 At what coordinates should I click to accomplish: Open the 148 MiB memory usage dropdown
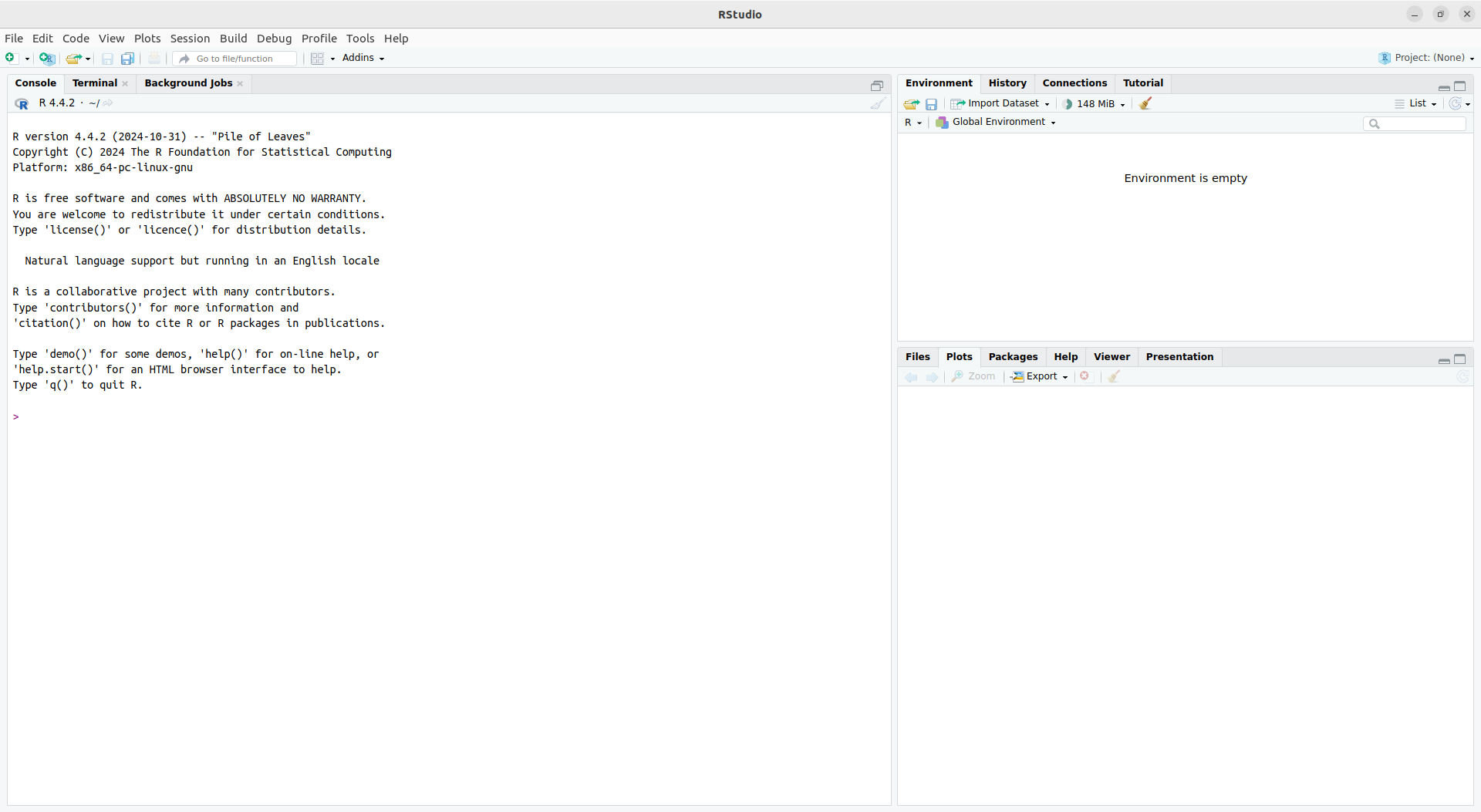pos(1094,103)
